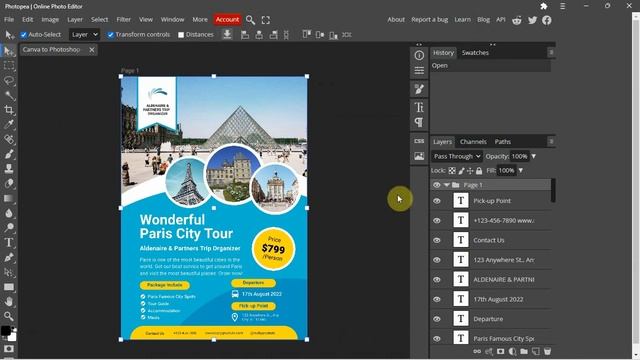Image resolution: width=640 pixels, height=360 pixels.
Task: Select the Rectangle shape tool
Action: coord(9,287)
